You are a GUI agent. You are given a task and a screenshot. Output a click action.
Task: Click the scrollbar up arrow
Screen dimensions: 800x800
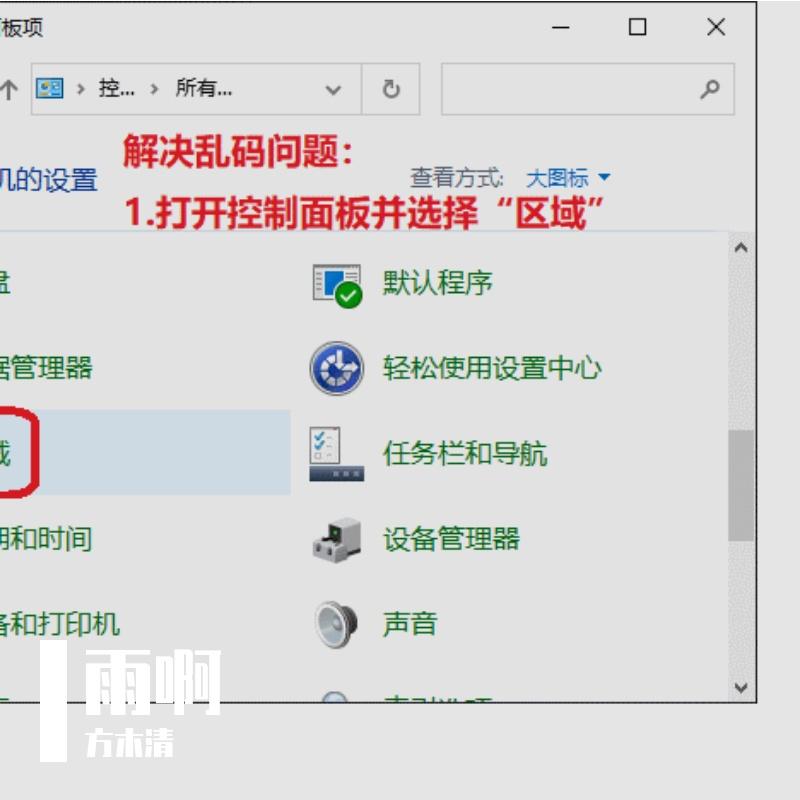coord(741,248)
